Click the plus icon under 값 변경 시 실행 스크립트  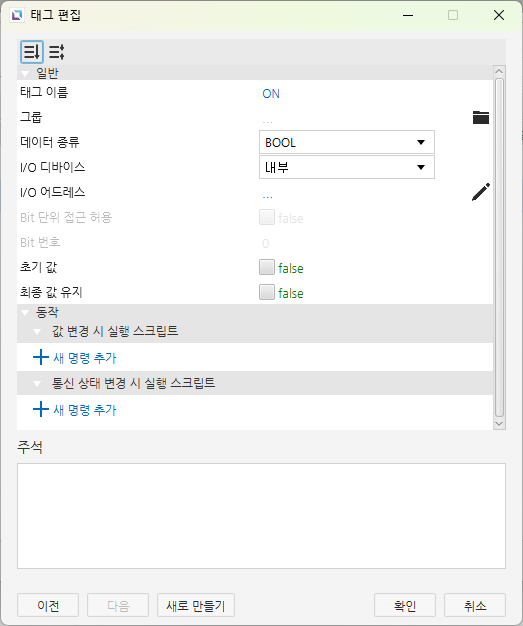[40, 357]
